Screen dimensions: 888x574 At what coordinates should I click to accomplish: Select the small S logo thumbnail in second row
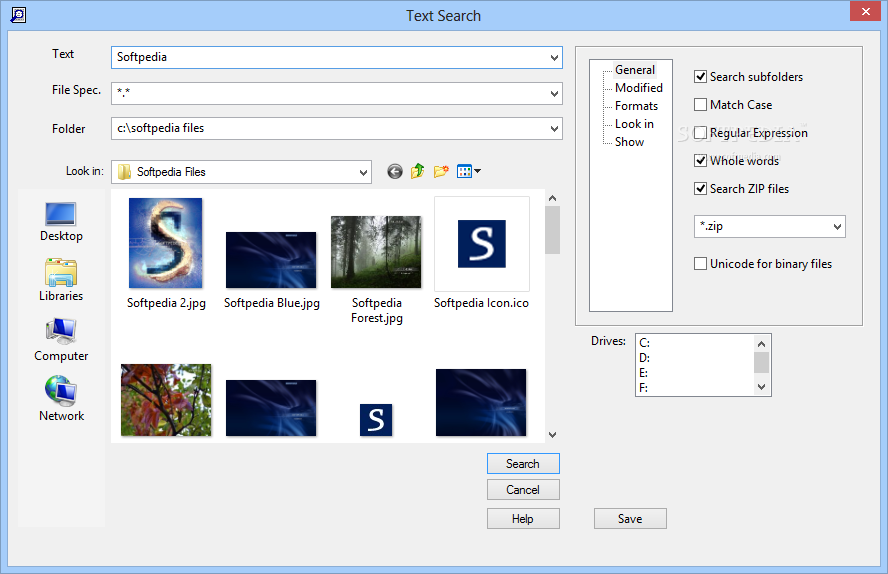coord(376,420)
